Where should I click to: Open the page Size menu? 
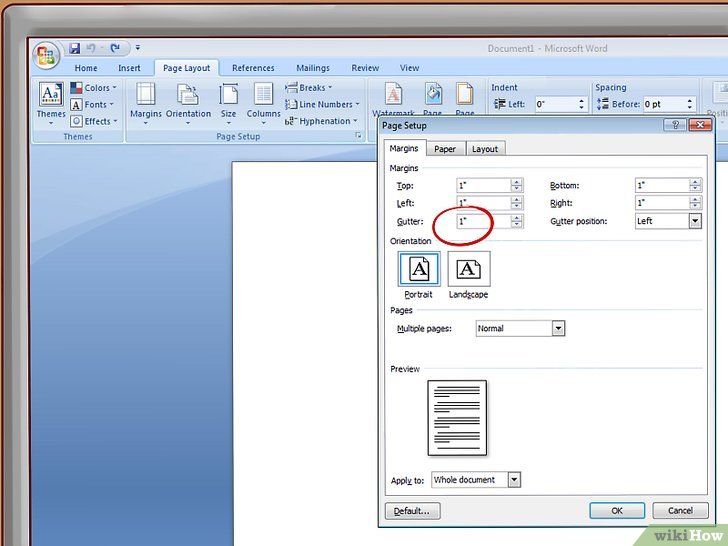(228, 104)
